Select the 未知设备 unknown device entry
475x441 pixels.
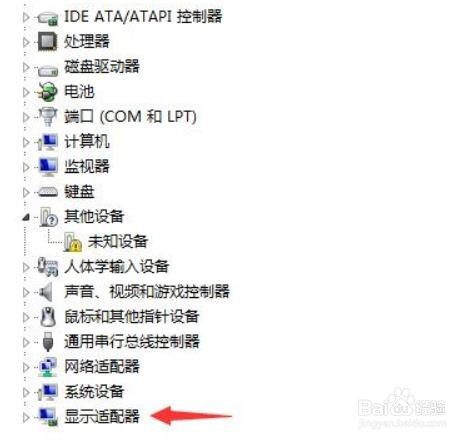pos(118,241)
